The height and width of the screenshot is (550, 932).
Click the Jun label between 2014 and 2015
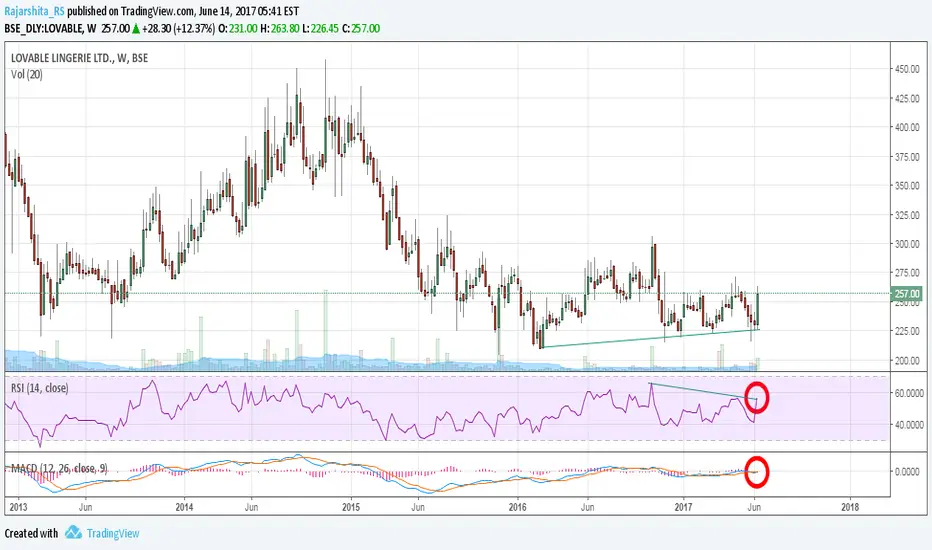point(251,507)
